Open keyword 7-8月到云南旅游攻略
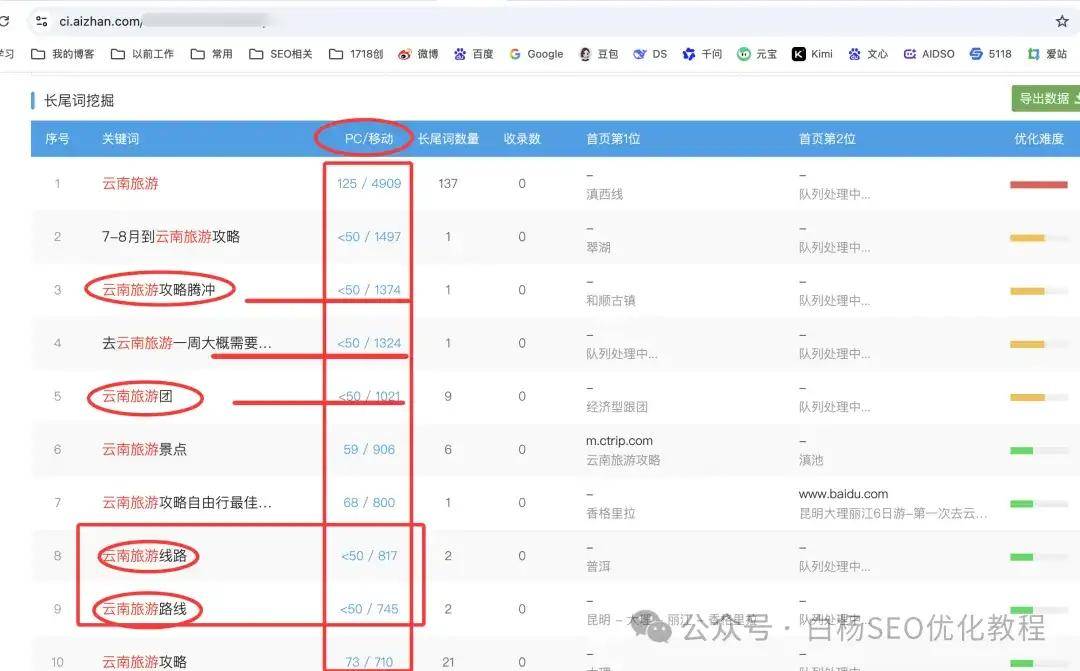Screen dimensions: 1080x671 (171, 236)
